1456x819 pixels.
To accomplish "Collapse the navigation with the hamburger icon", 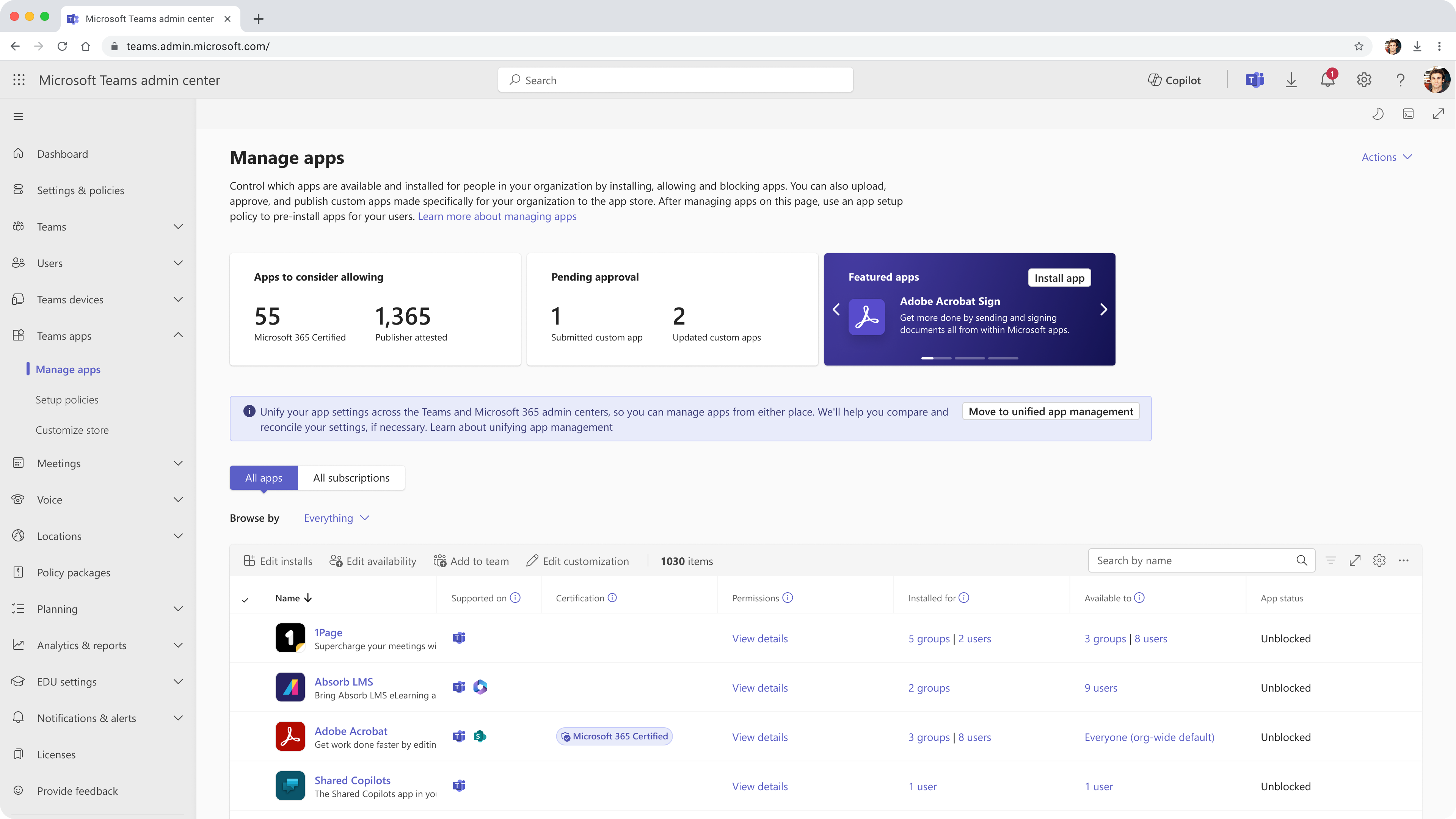I will click(x=18, y=116).
